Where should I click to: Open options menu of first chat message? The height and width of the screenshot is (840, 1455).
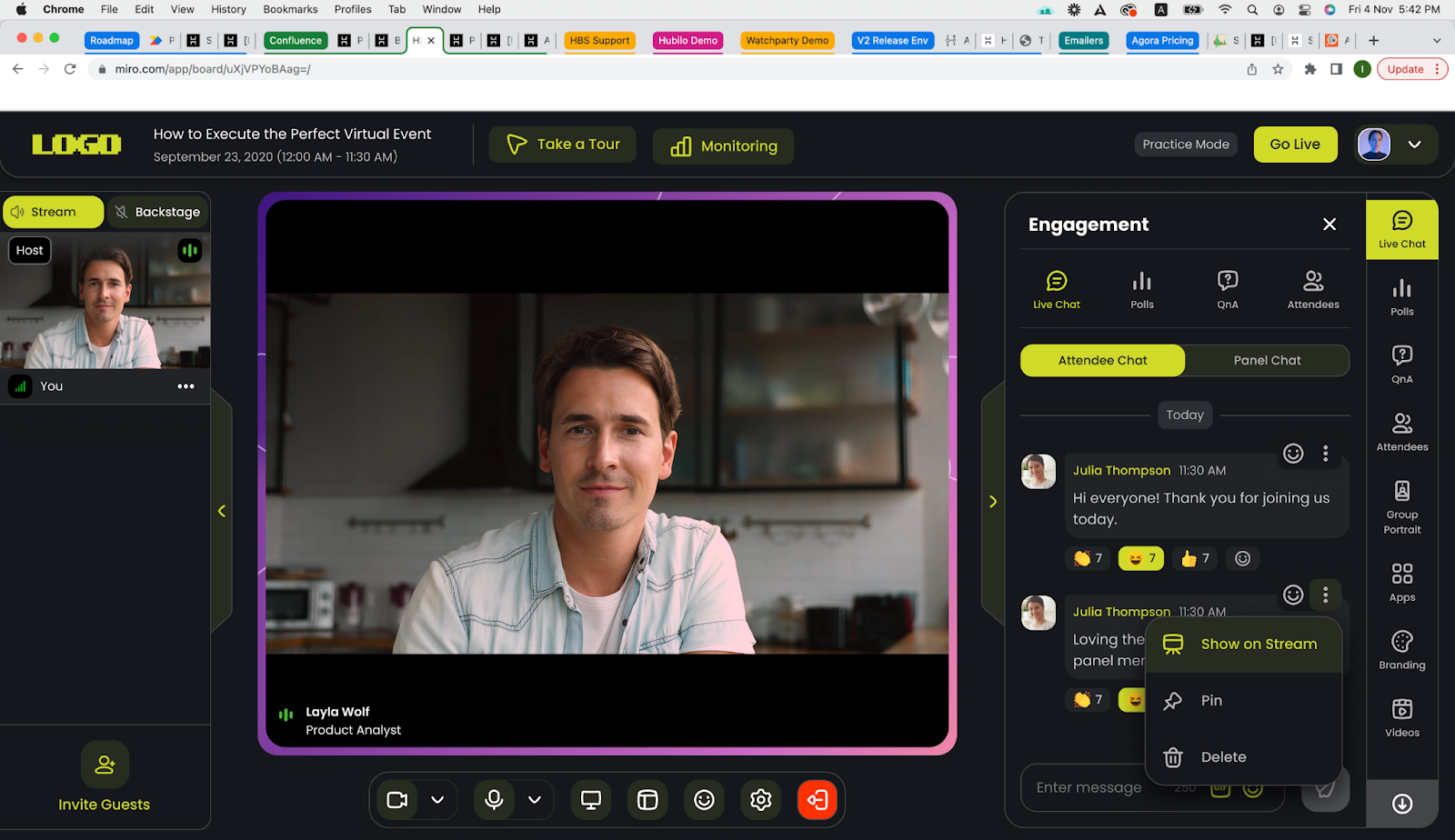1325,453
